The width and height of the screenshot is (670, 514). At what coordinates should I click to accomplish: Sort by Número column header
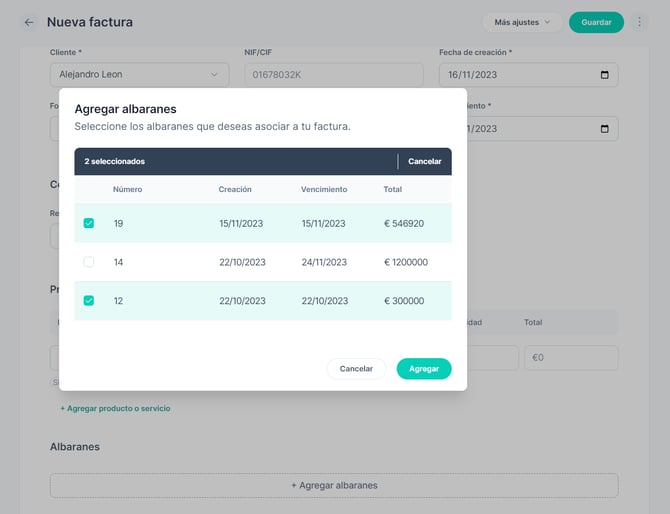(127, 189)
